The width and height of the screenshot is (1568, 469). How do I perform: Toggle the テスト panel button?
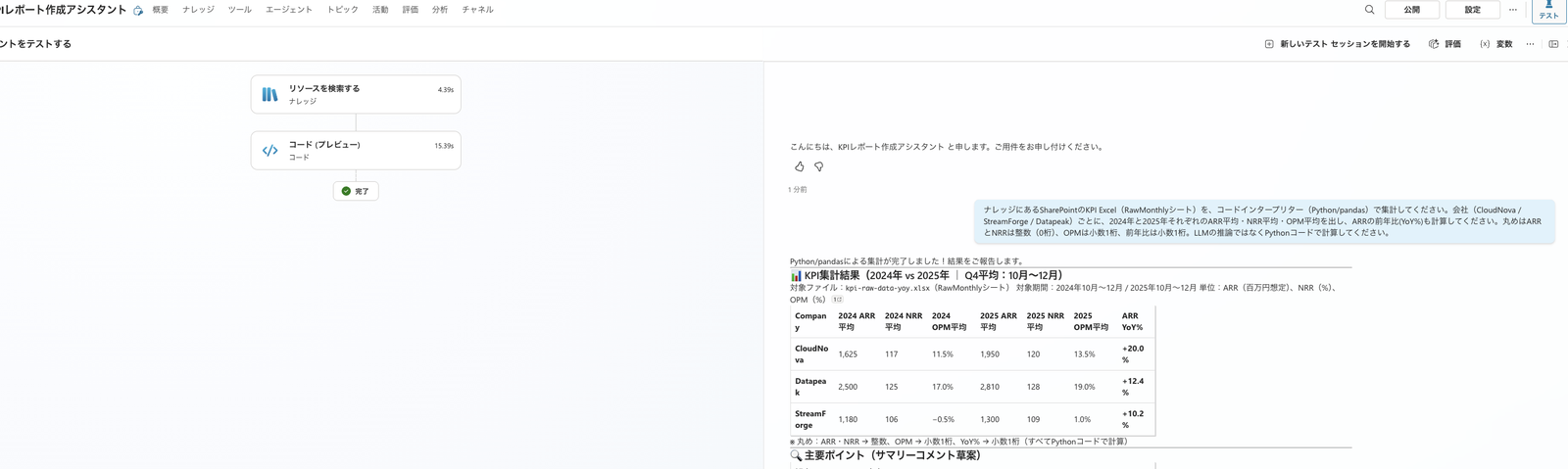tap(1548, 10)
